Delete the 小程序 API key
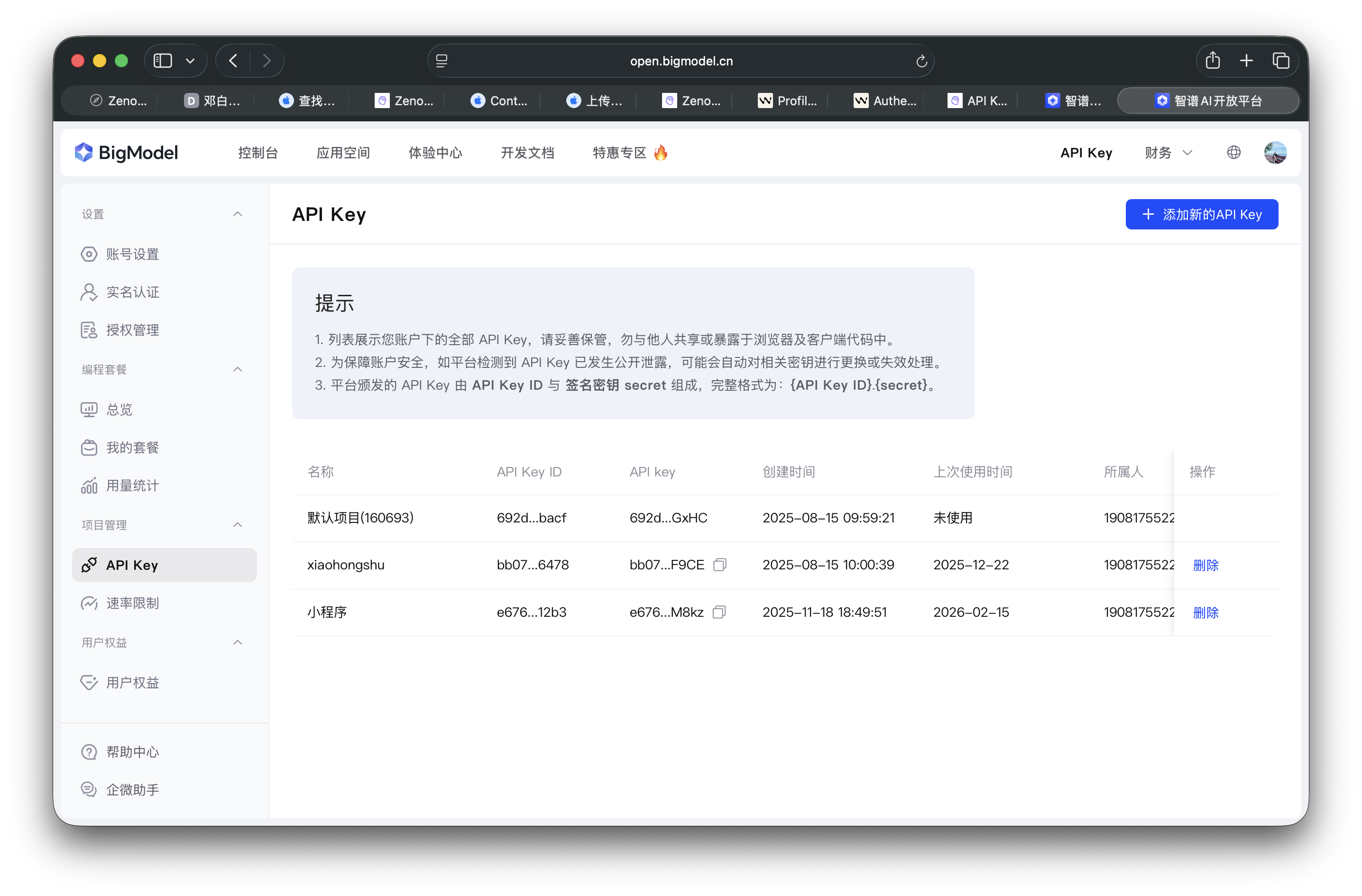 tap(1206, 612)
